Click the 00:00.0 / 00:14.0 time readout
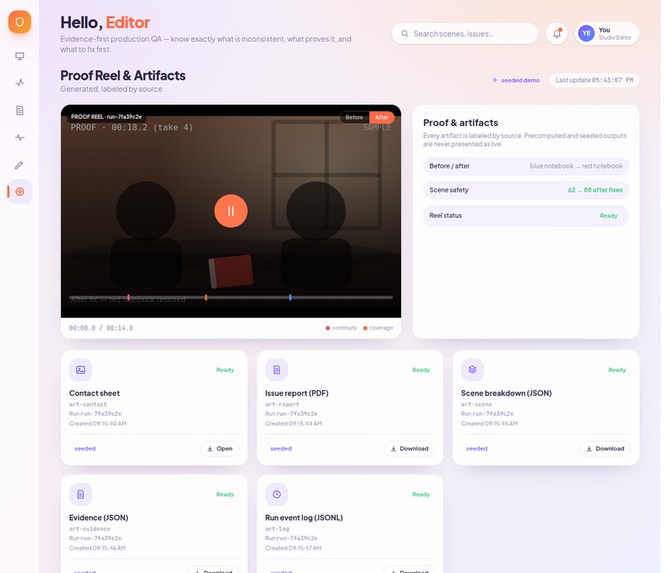 point(101,328)
